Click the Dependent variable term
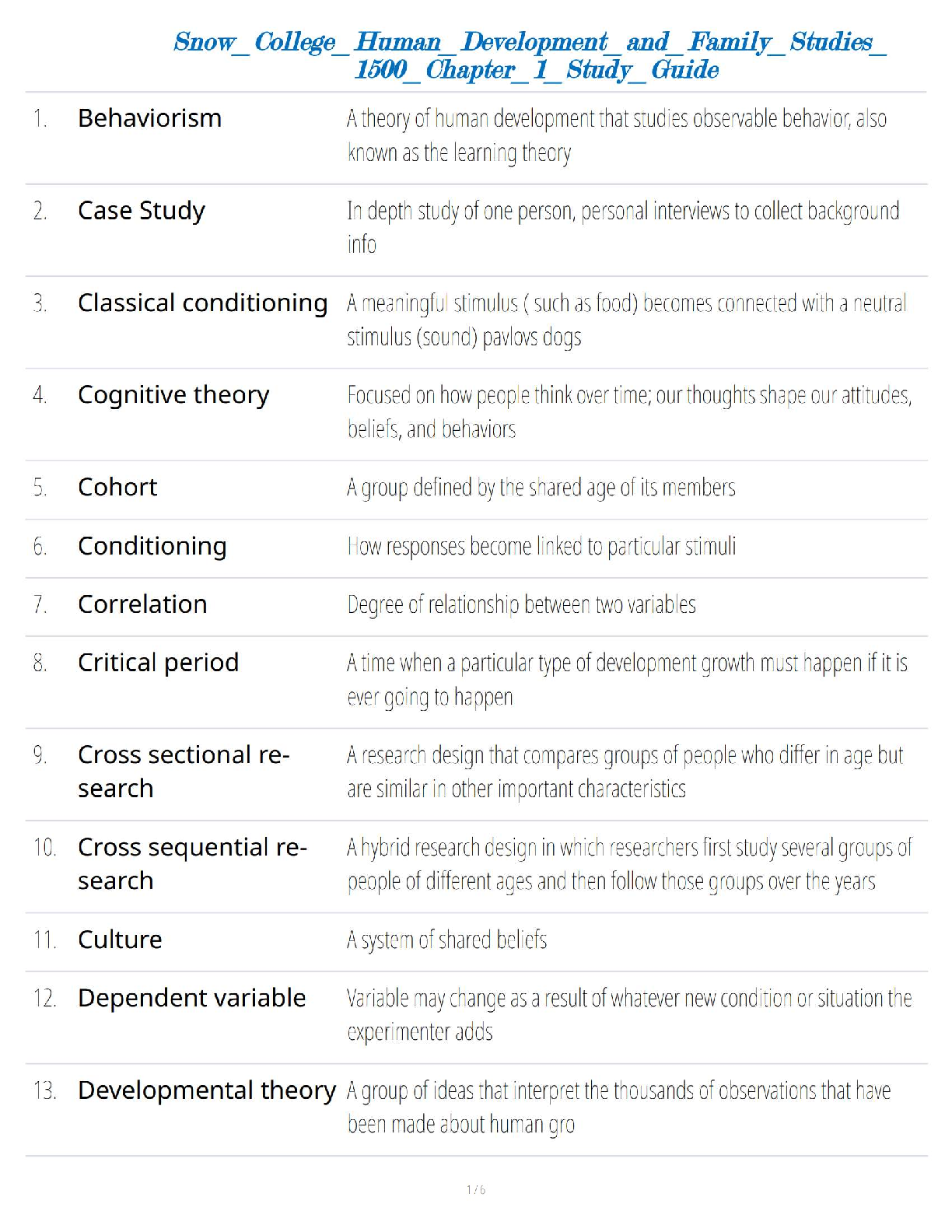This screenshot has height=1232, width=952. pos(191,998)
